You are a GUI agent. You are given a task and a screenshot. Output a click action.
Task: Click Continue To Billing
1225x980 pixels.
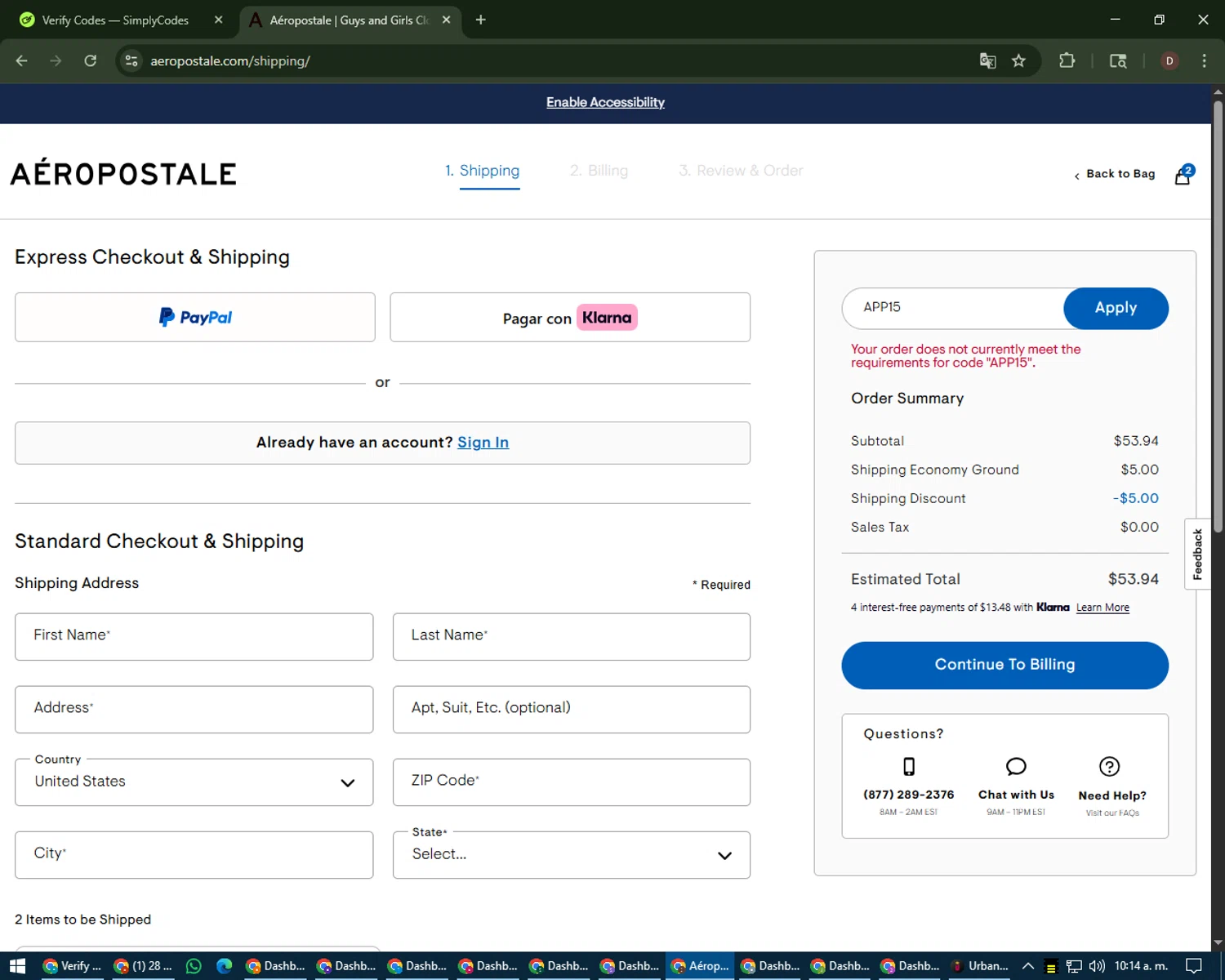pyautogui.click(x=1004, y=665)
